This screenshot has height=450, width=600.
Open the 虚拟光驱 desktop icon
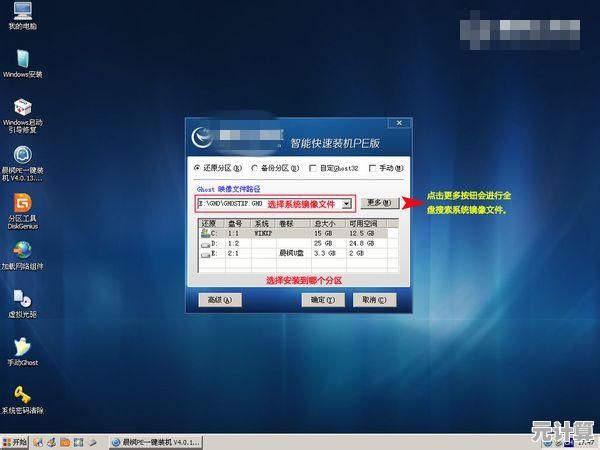pos(21,298)
